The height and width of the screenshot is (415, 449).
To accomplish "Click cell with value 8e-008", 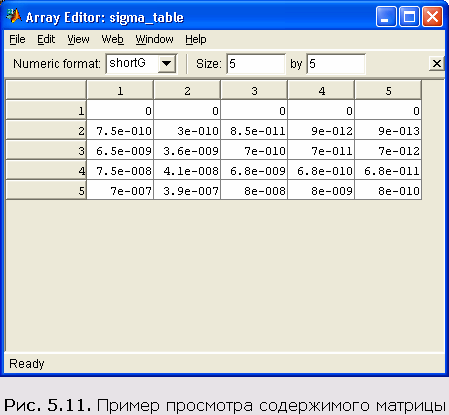I will tap(254, 190).
